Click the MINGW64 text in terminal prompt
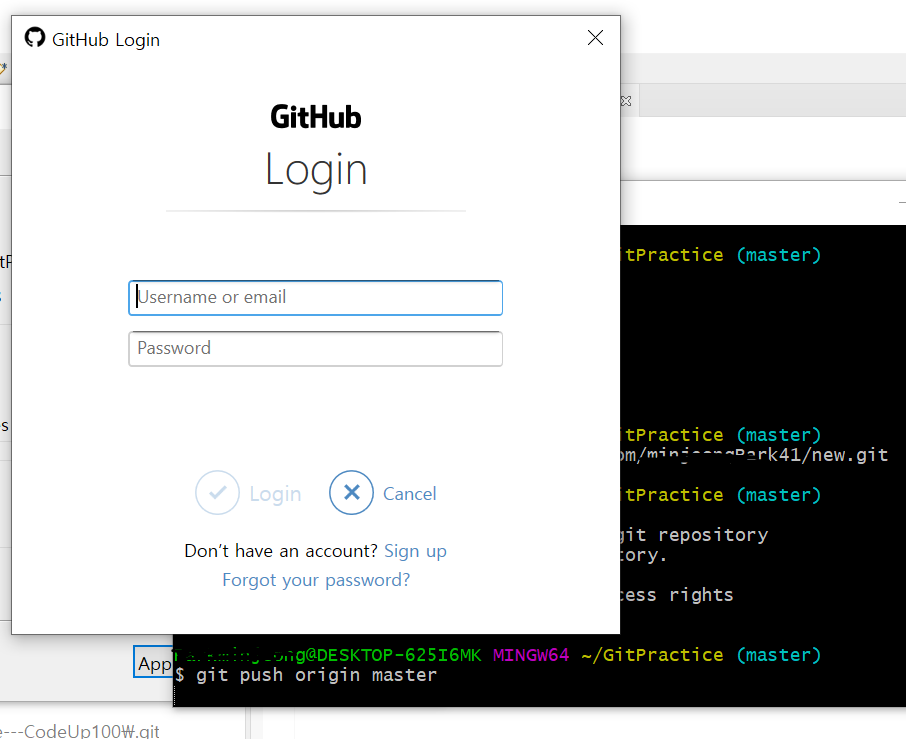 coord(531,655)
